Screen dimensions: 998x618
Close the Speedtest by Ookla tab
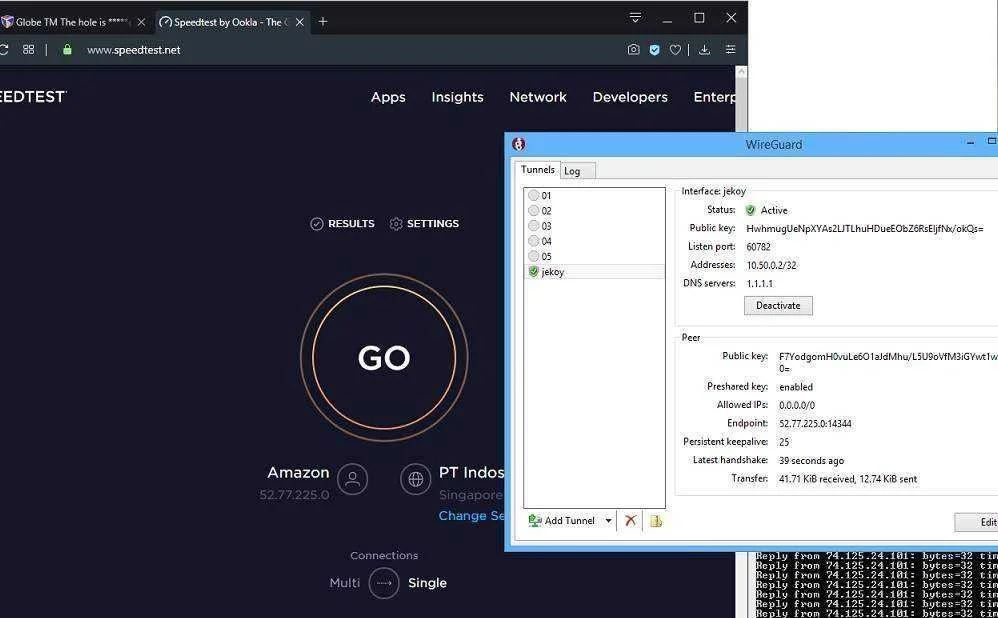(x=300, y=22)
